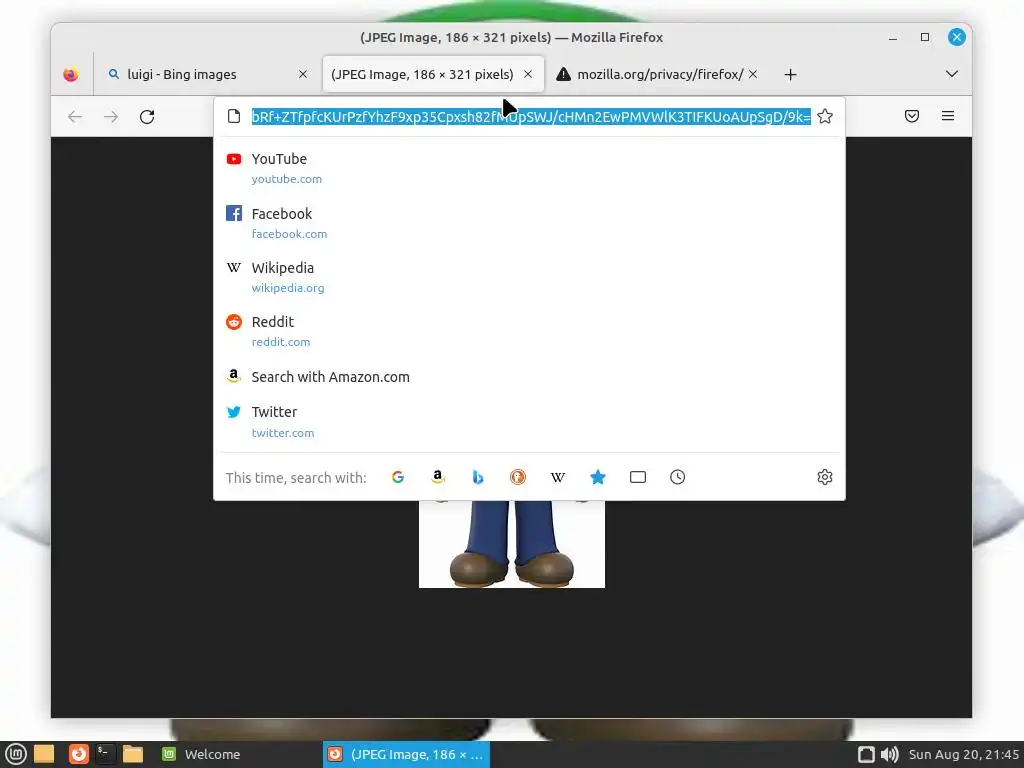This screenshot has width=1024, height=768.
Task: Show desktop from the taskbar
Action: 44,754
